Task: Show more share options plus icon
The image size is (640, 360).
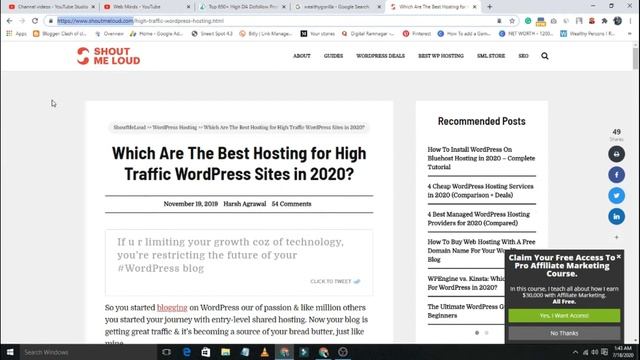Action: [616, 237]
